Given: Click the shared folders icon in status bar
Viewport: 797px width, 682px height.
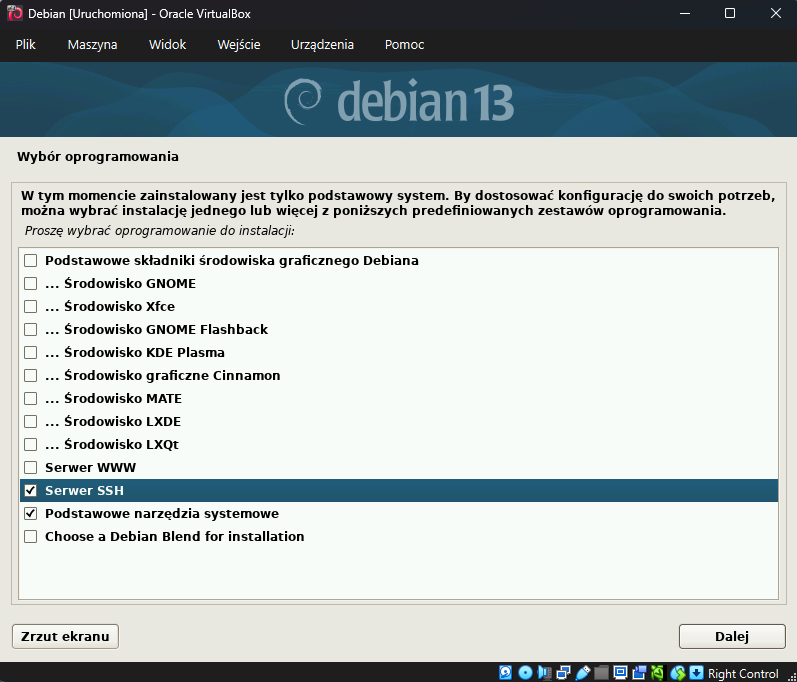Looking at the screenshot, I should pos(601,673).
